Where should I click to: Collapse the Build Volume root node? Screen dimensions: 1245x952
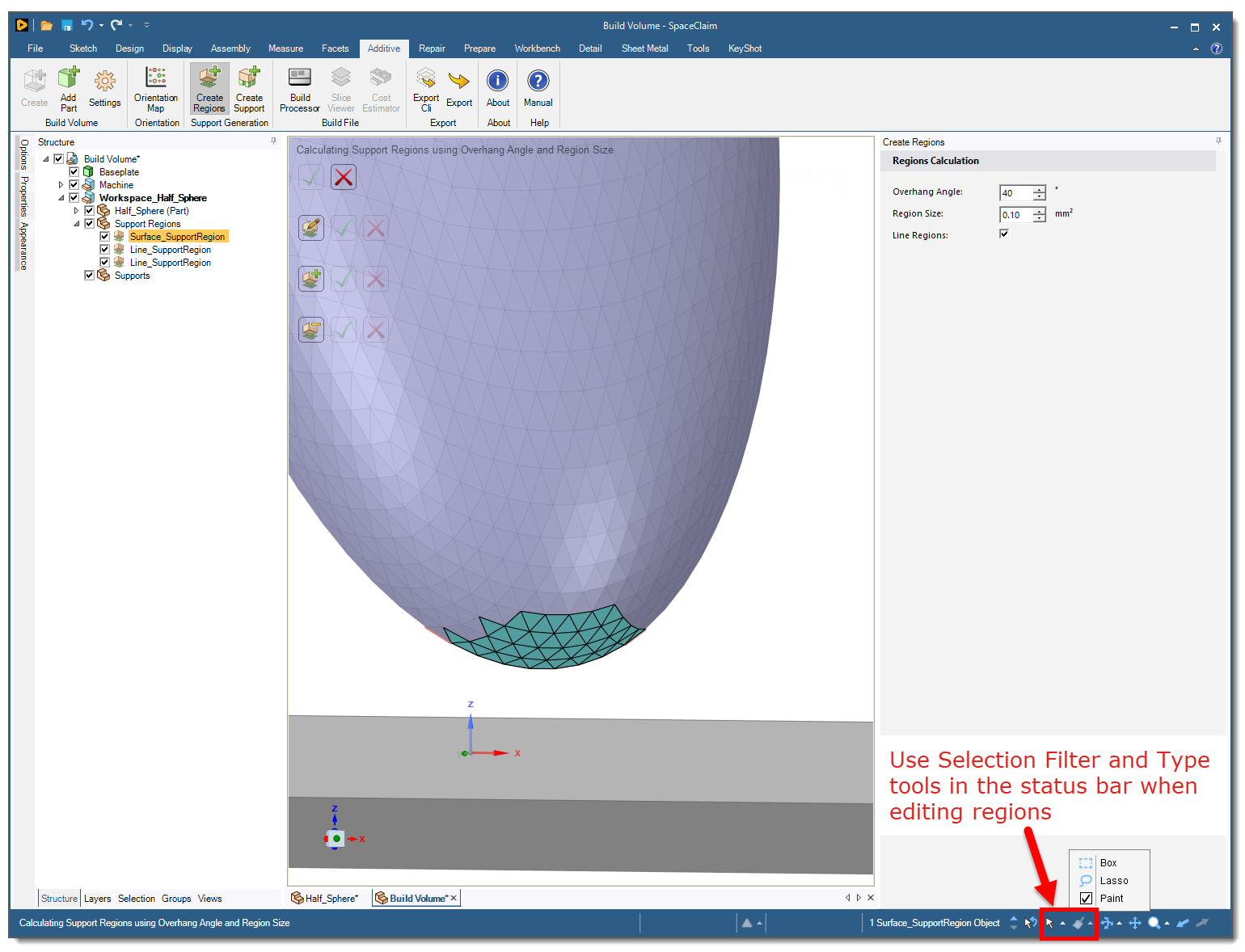coord(46,159)
